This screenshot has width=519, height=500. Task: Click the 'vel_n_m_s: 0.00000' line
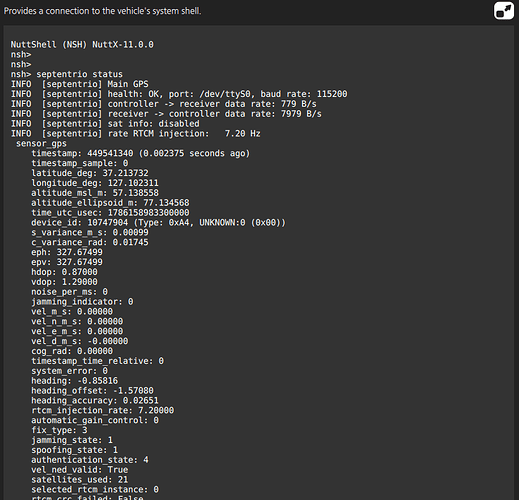coord(77,321)
